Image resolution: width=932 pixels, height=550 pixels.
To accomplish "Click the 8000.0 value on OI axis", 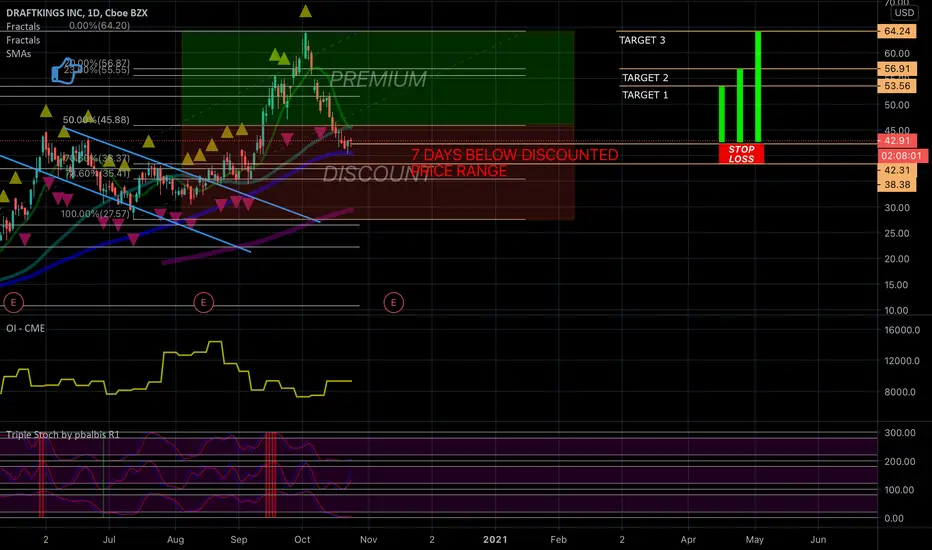I will click(902, 392).
